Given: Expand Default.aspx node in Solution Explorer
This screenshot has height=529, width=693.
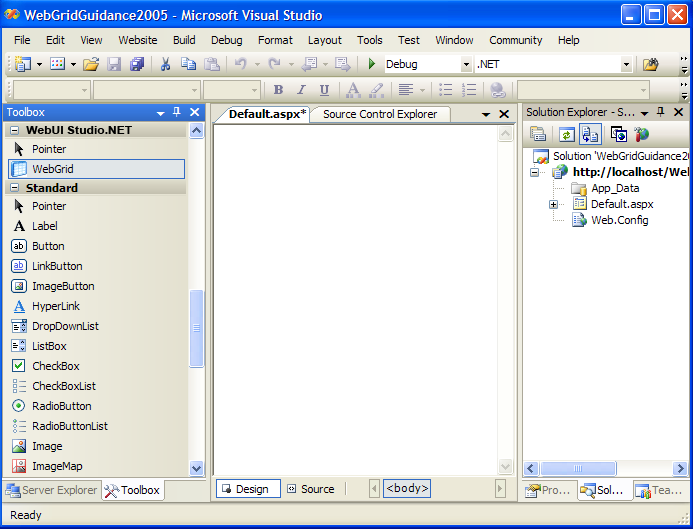Looking at the screenshot, I should pos(553,204).
